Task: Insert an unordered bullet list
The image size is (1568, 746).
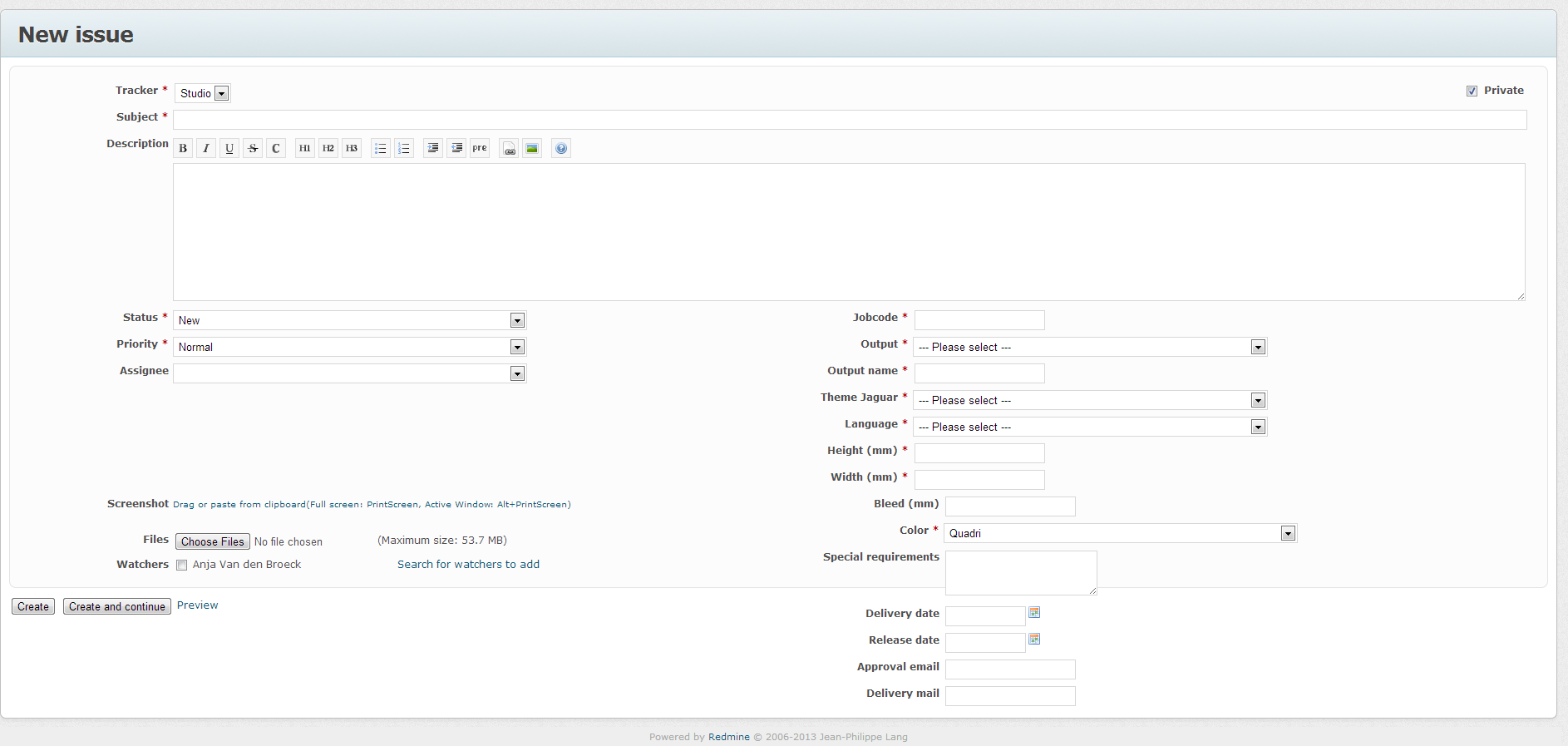Action: click(380, 149)
